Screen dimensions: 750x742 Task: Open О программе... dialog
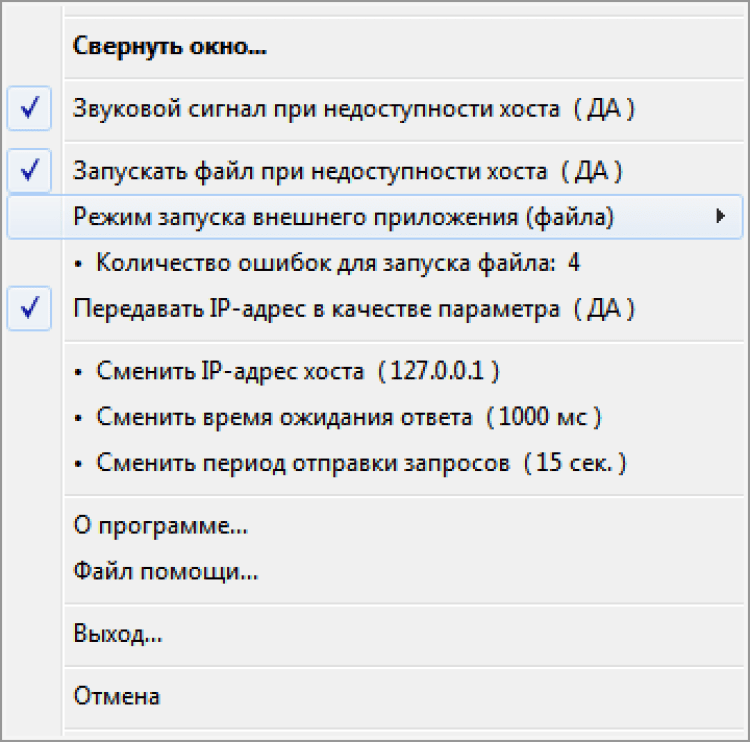[x=160, y=526]
